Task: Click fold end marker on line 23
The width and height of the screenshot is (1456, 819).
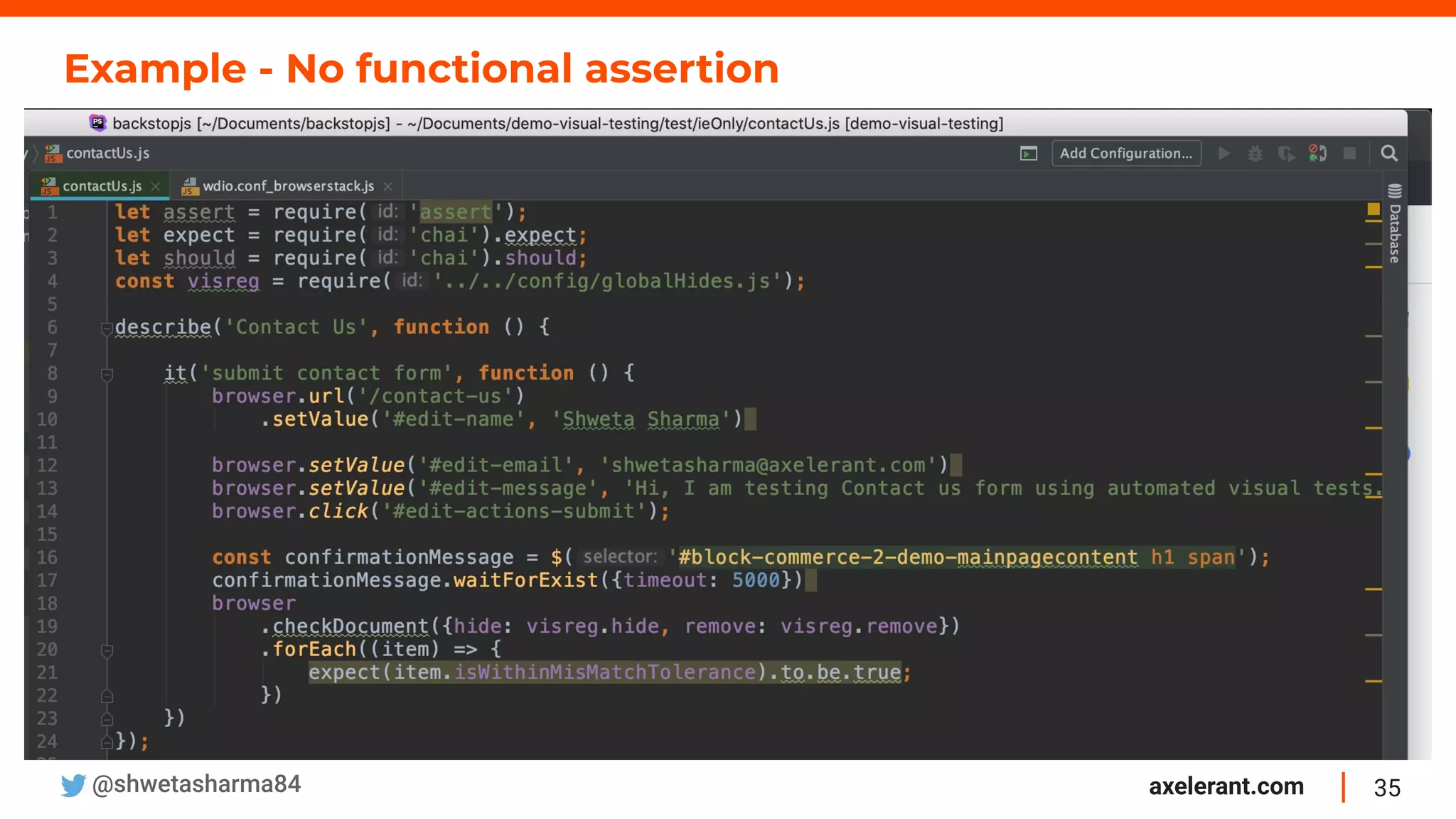Action: tap(107, 719)
